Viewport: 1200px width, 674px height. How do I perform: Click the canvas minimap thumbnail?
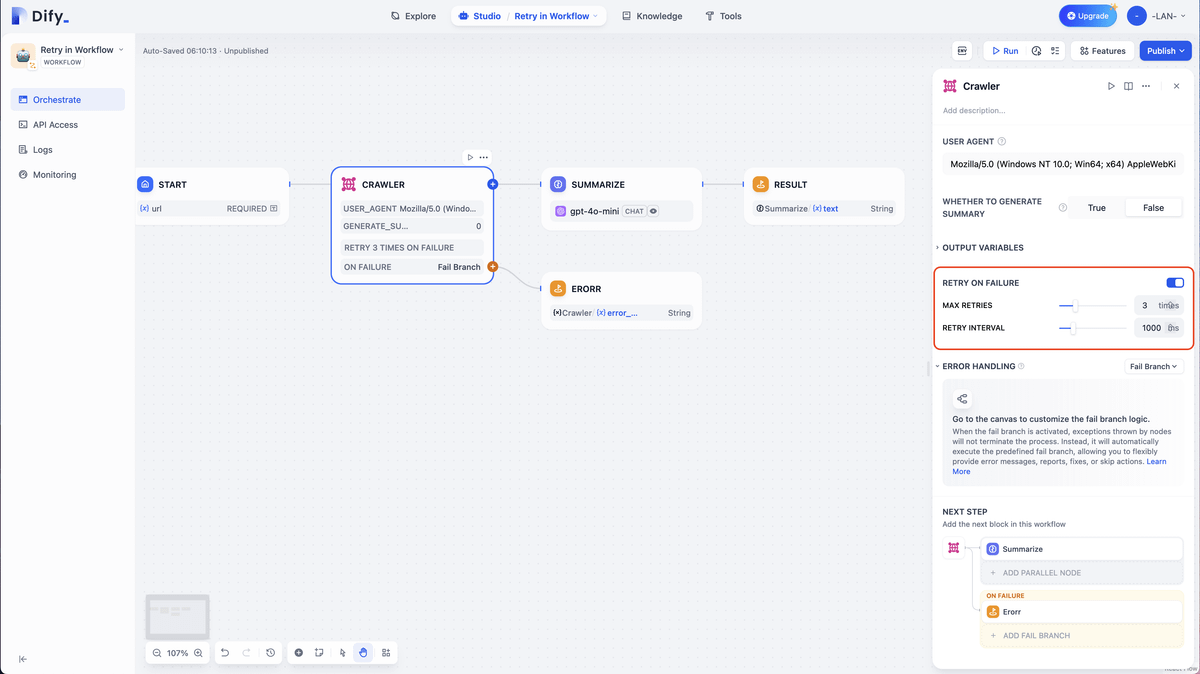177,616
